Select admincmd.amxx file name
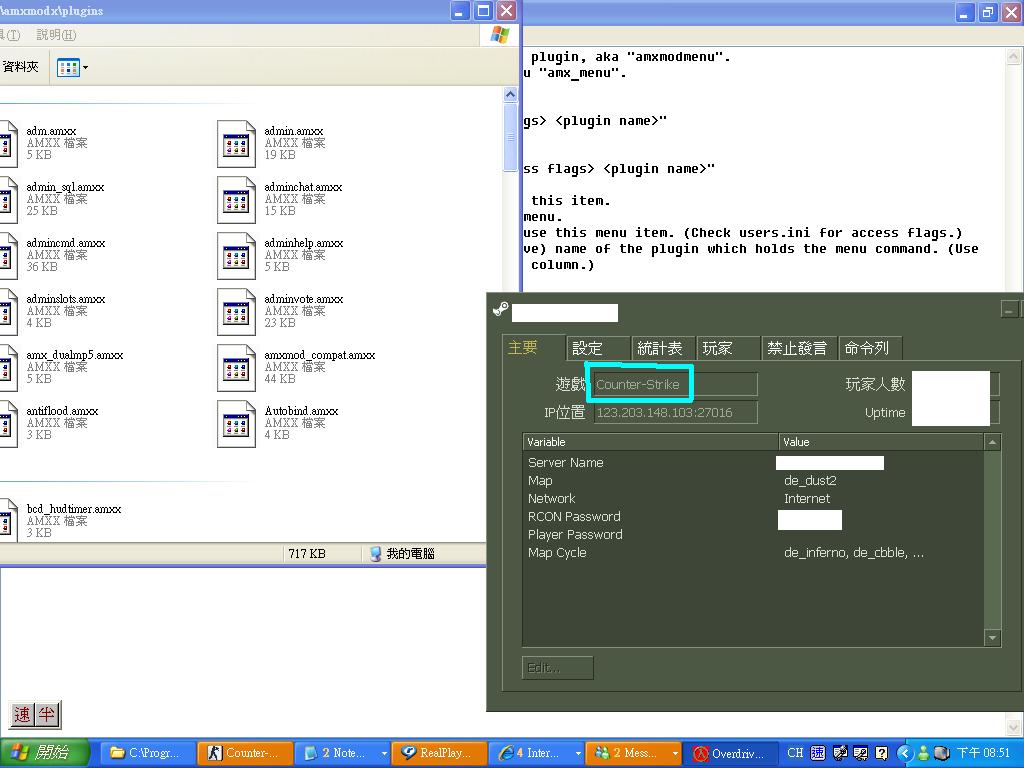The image size is (1024, 768). 65,244
